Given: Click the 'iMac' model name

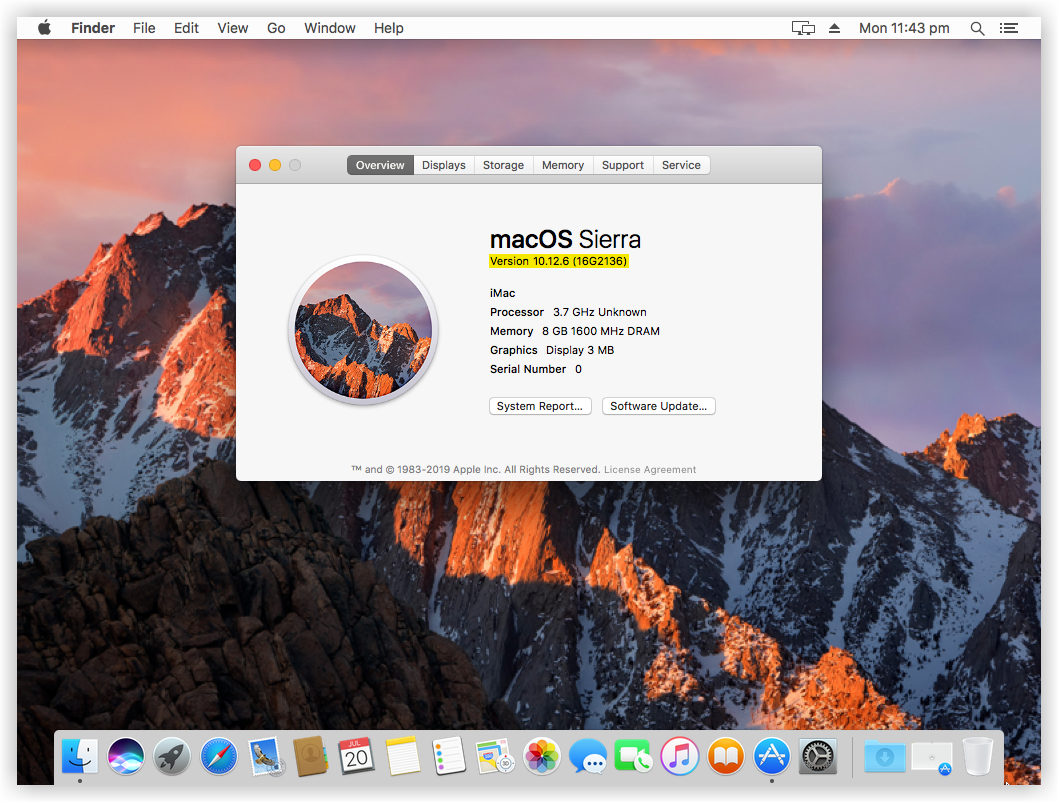Looking at the screenshot, I should pos(502,293).
